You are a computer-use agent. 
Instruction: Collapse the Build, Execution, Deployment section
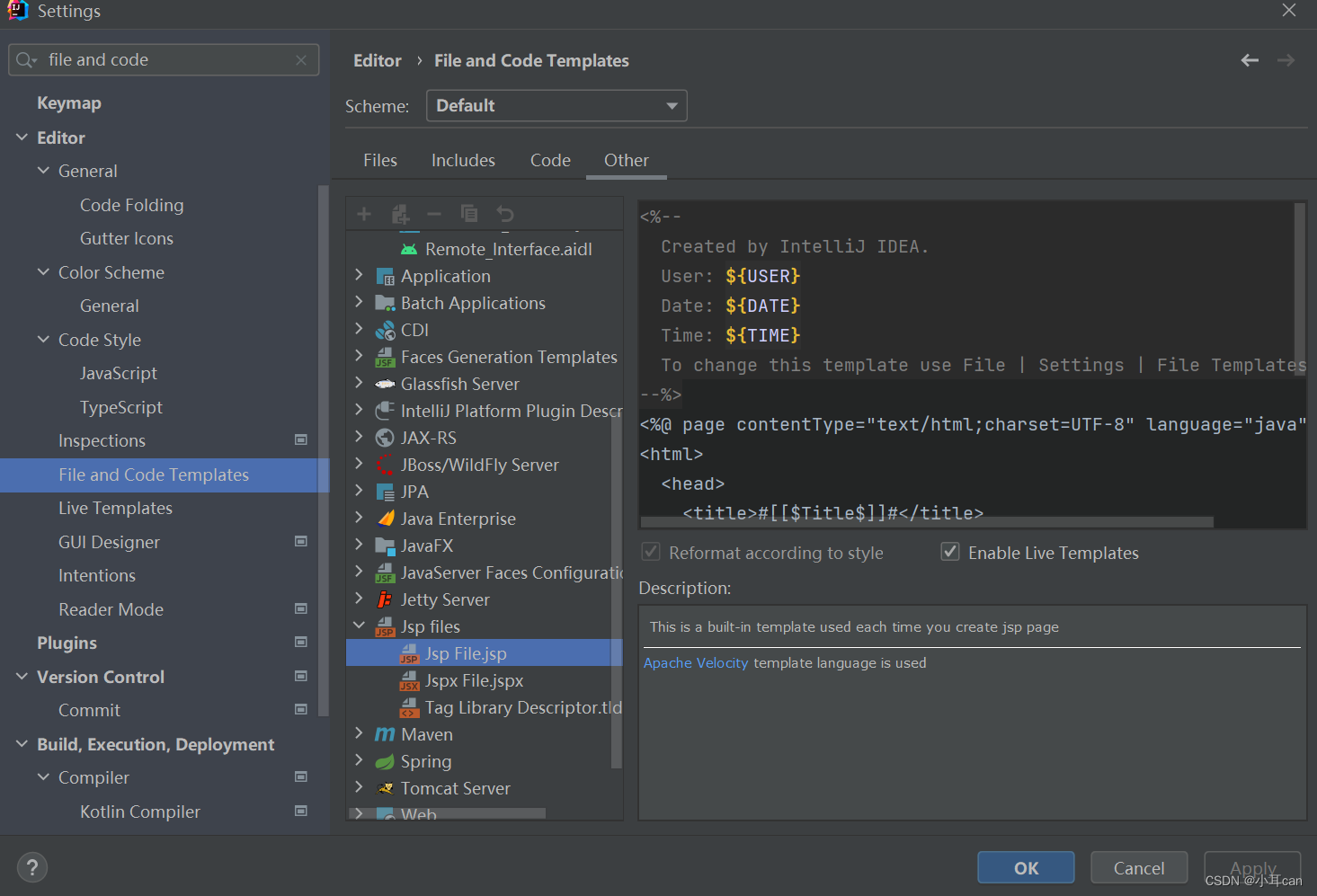point(22,744)
